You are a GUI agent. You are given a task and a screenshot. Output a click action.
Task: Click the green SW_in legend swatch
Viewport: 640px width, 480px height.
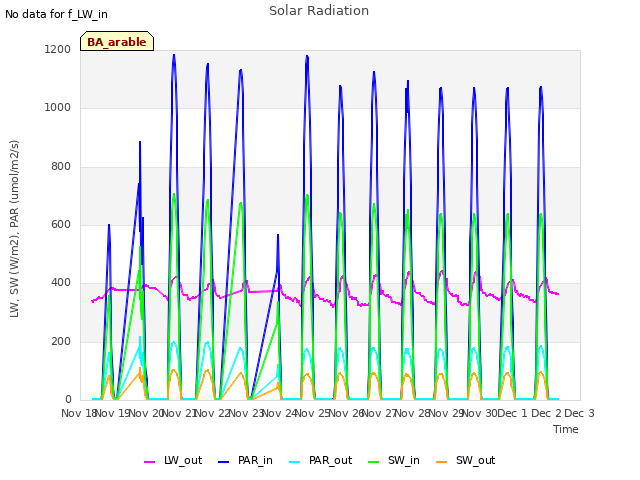point(374,462)
